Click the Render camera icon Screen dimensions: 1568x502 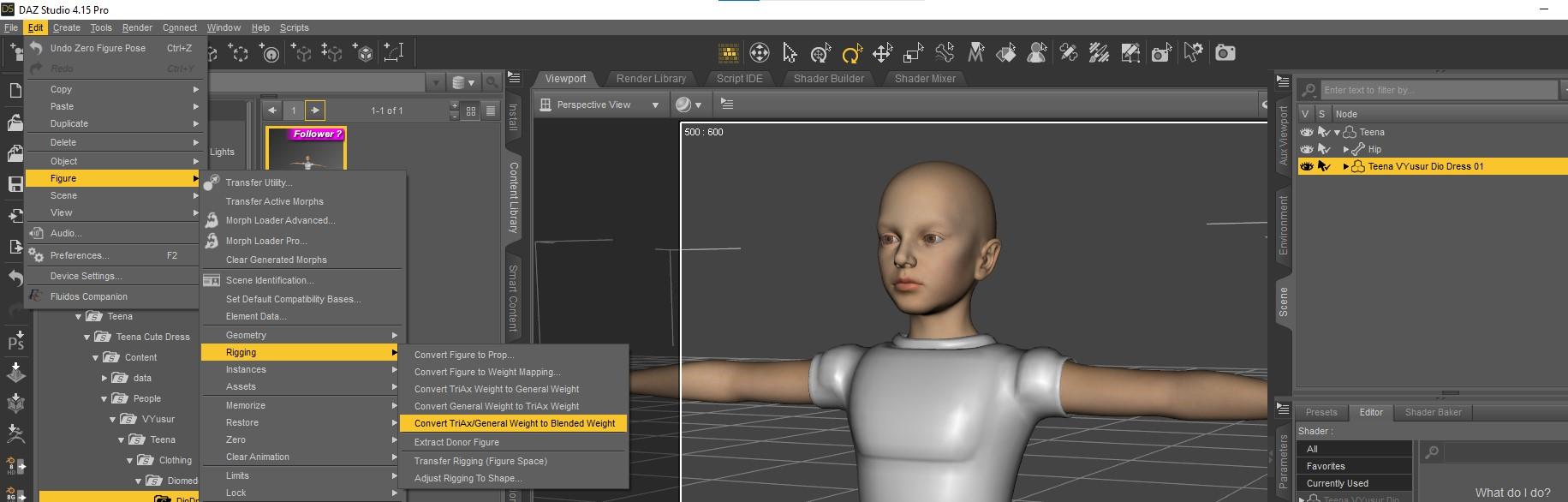[x=1225, y=53]
